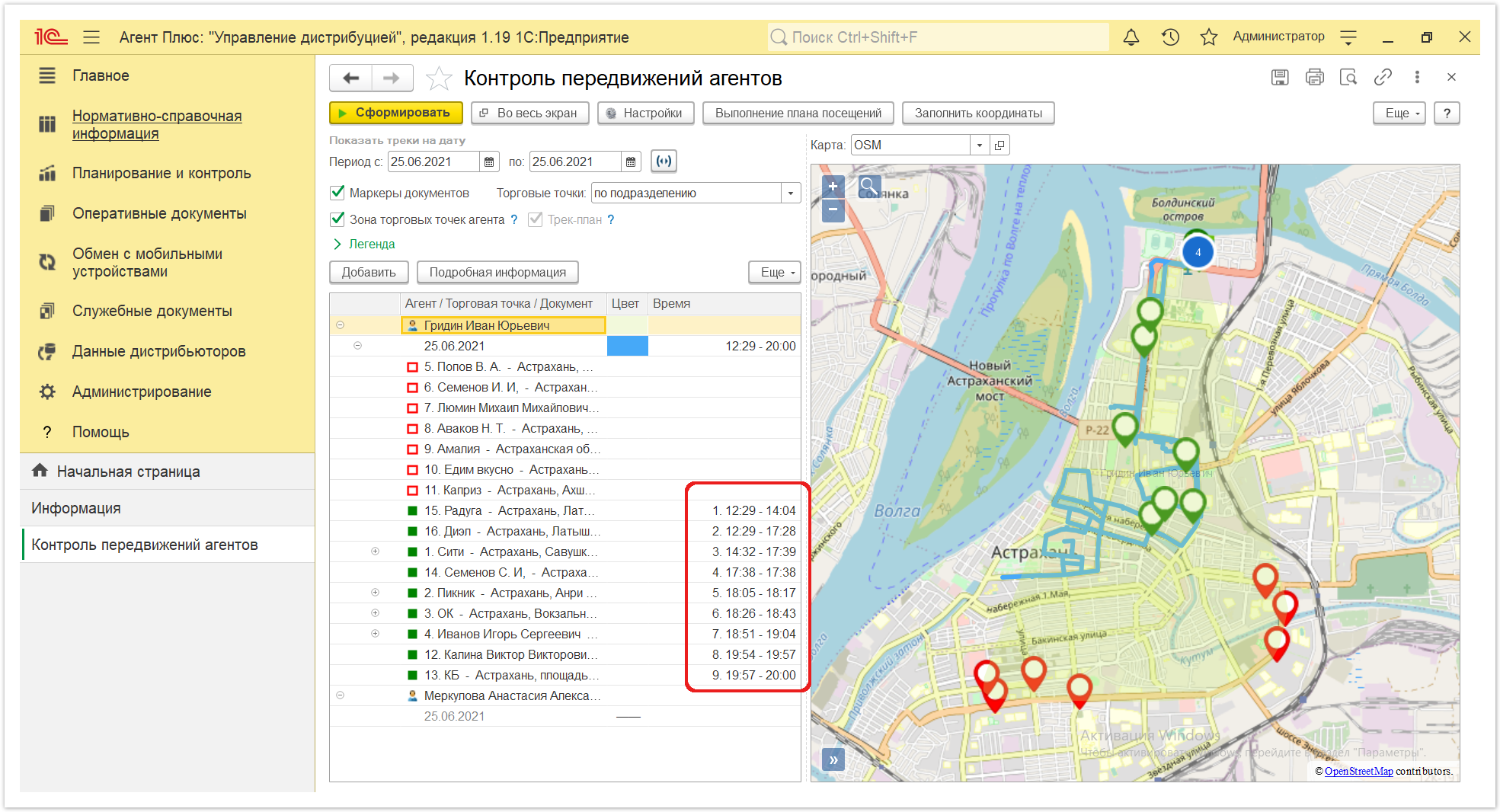Screen dimensions: 1500x812
Task: Open notifications bell icon
Action: 1131,37
